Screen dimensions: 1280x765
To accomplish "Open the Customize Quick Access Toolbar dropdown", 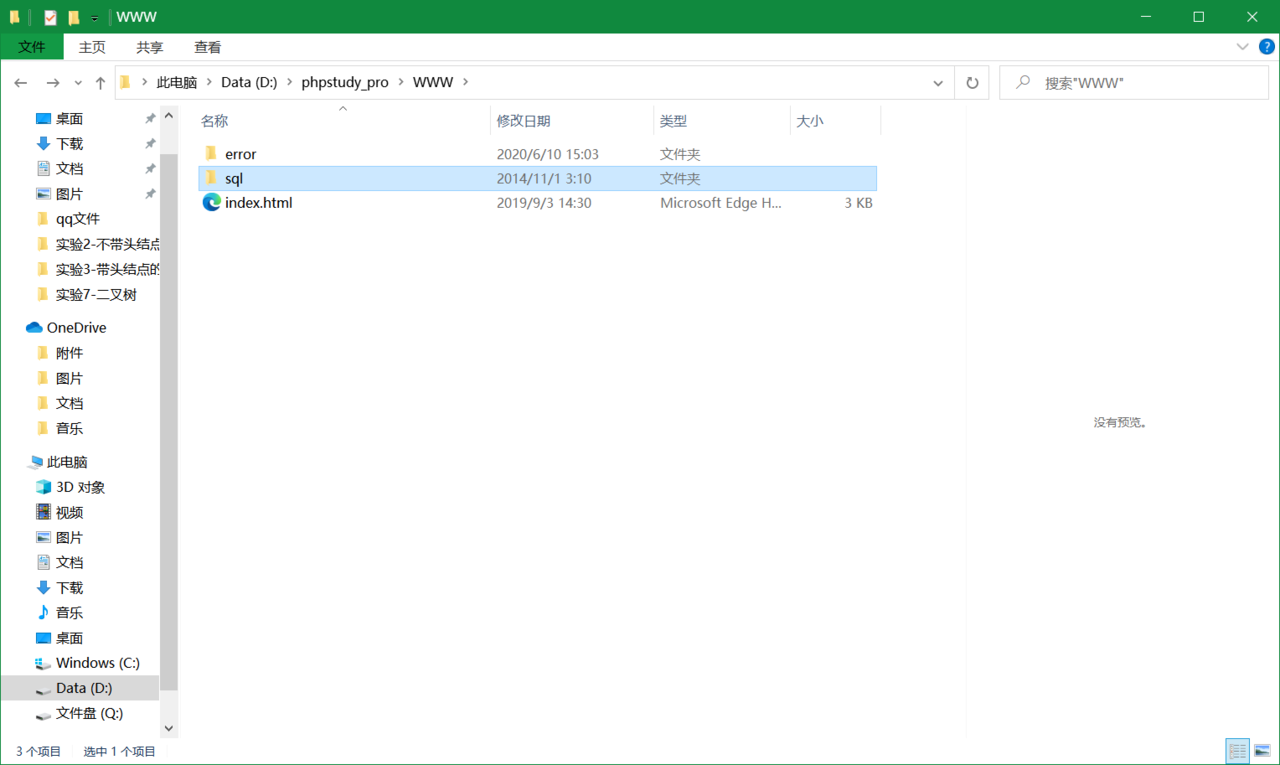I will (x=94, y=18).
